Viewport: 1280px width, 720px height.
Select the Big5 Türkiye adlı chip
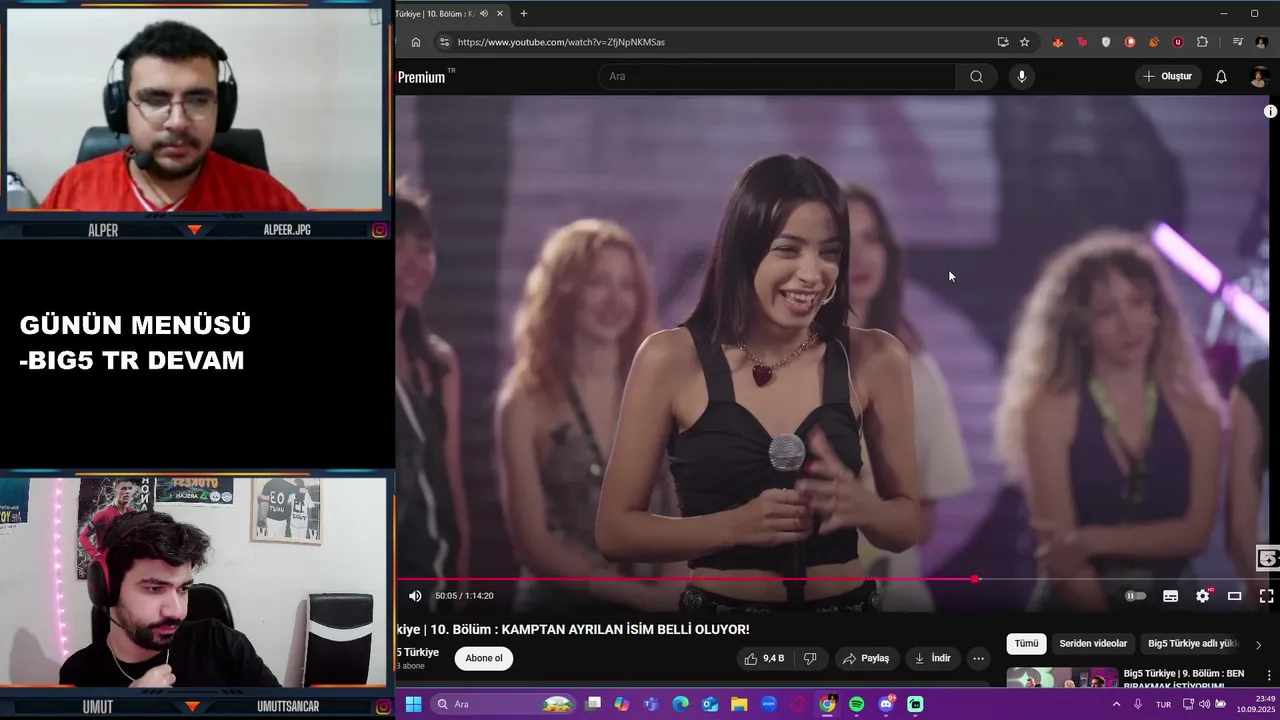[1193, 644]
